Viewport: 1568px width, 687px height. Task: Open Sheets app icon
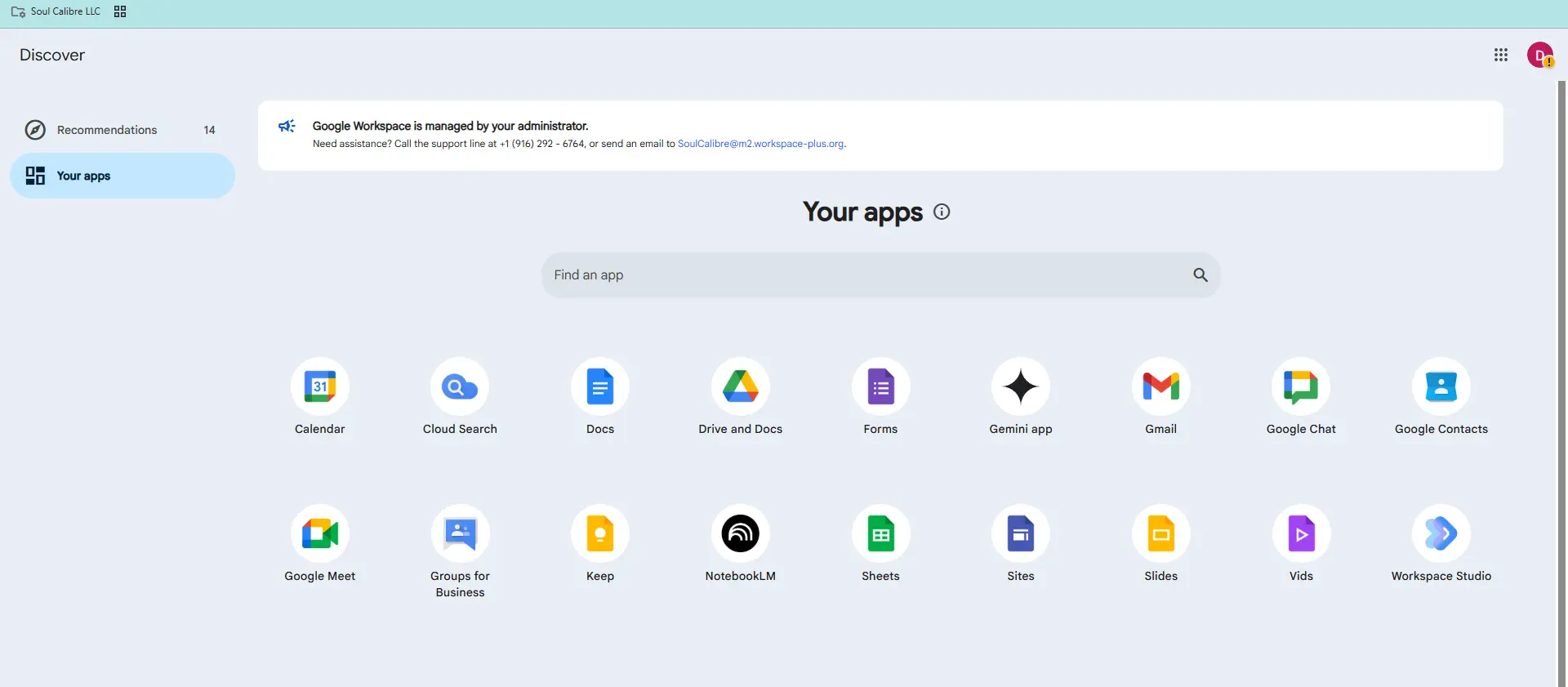point(880,533)
